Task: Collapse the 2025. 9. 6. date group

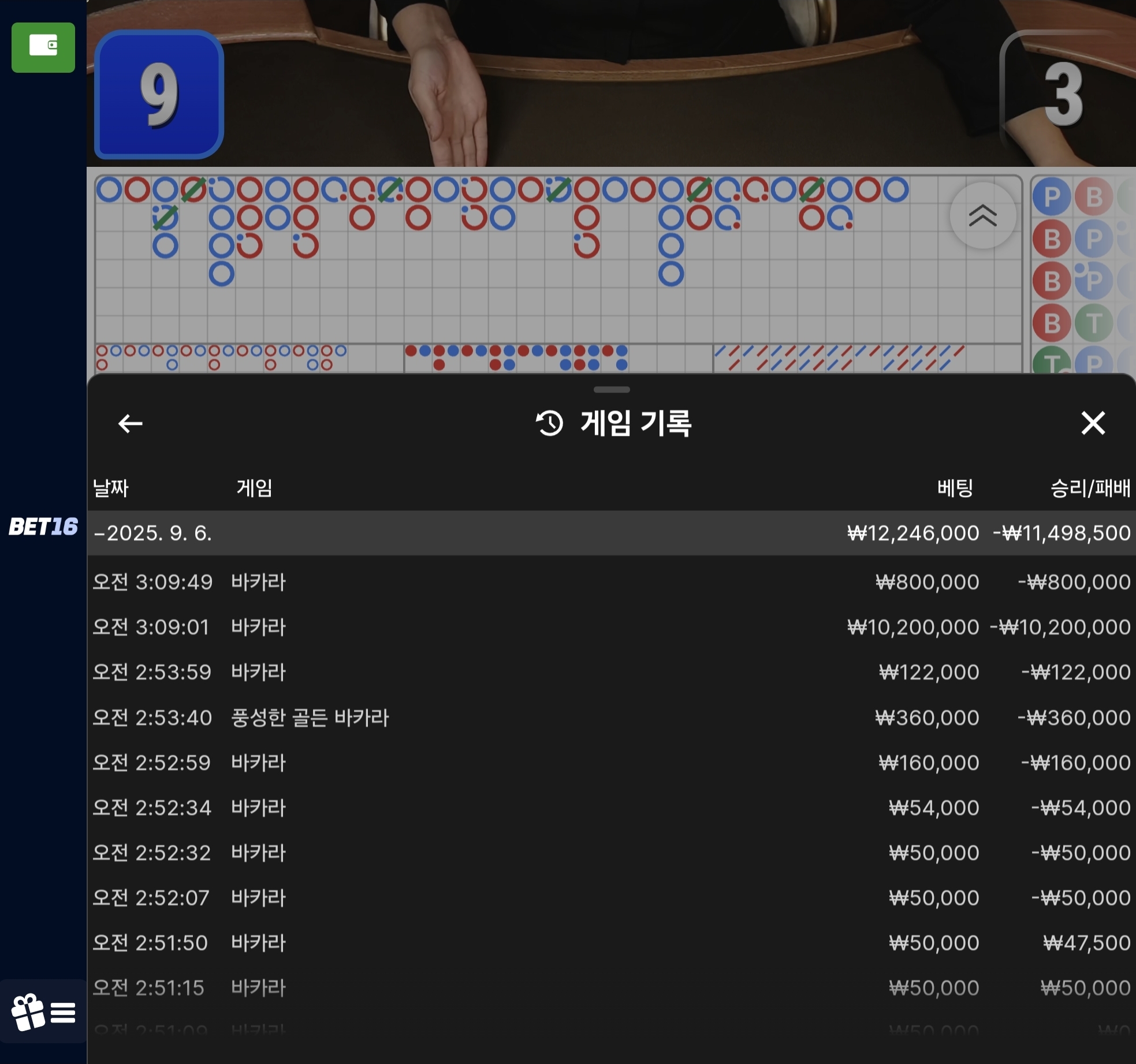Action: tap(612, 533)
